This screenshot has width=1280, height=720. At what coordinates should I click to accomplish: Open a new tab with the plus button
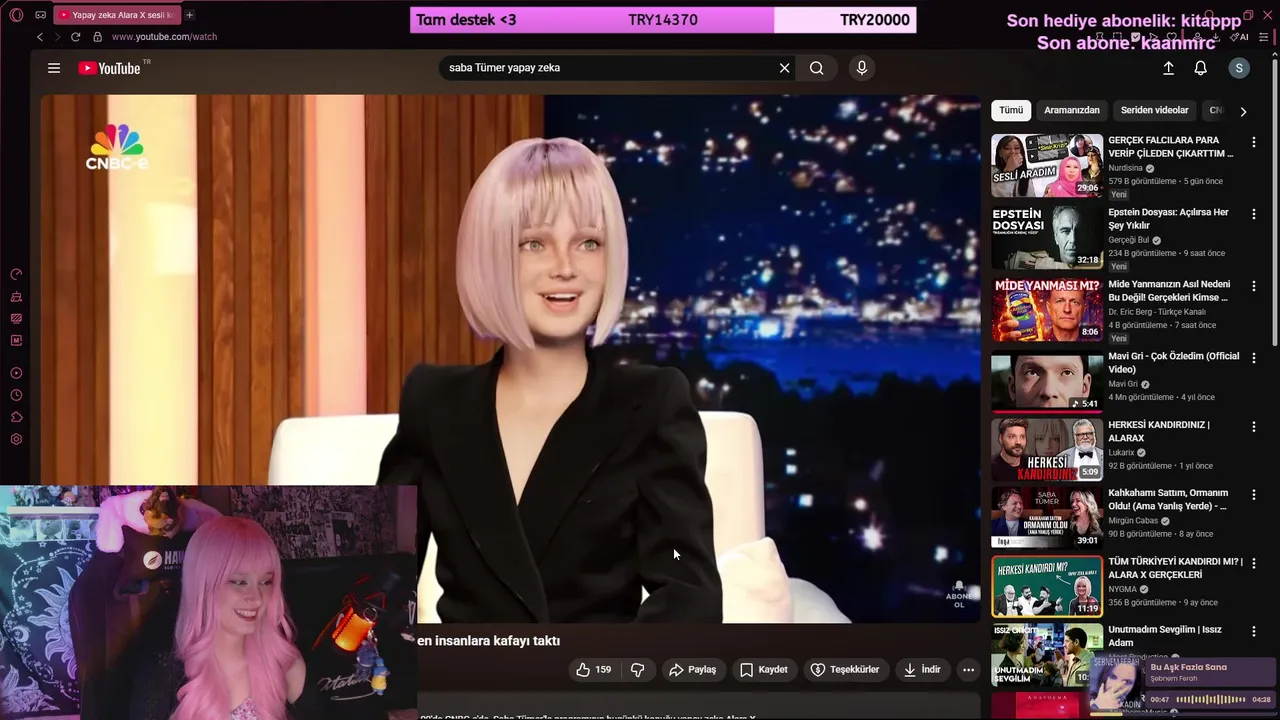[x=189, y=15]
